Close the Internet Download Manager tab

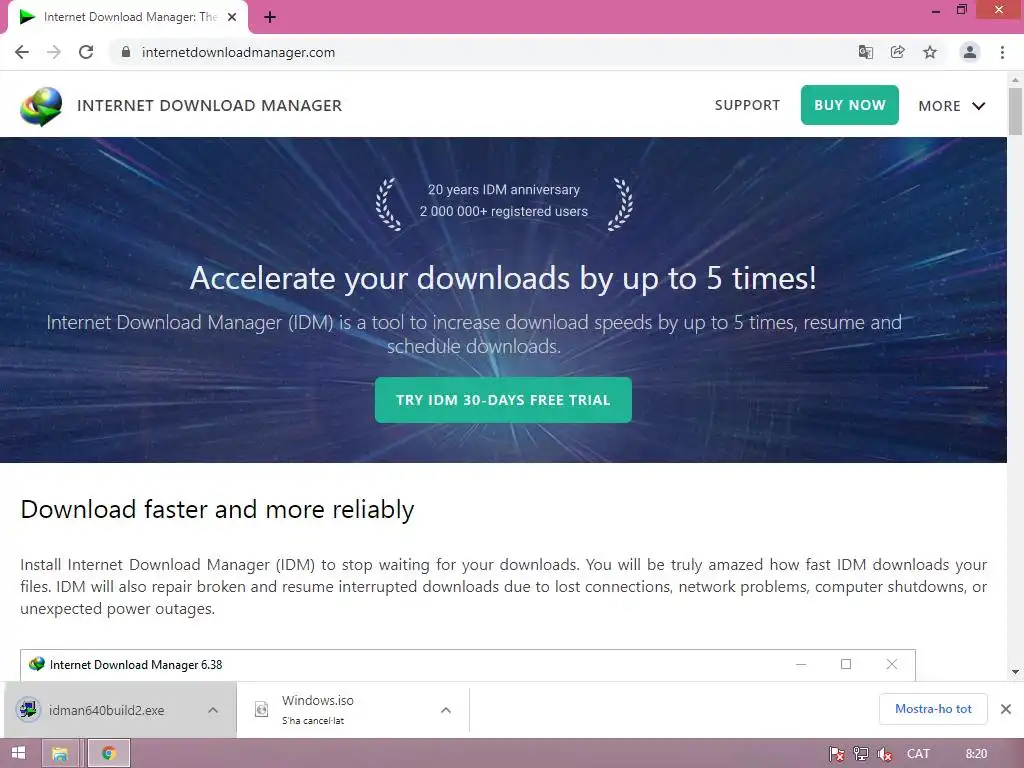[232, 17]
